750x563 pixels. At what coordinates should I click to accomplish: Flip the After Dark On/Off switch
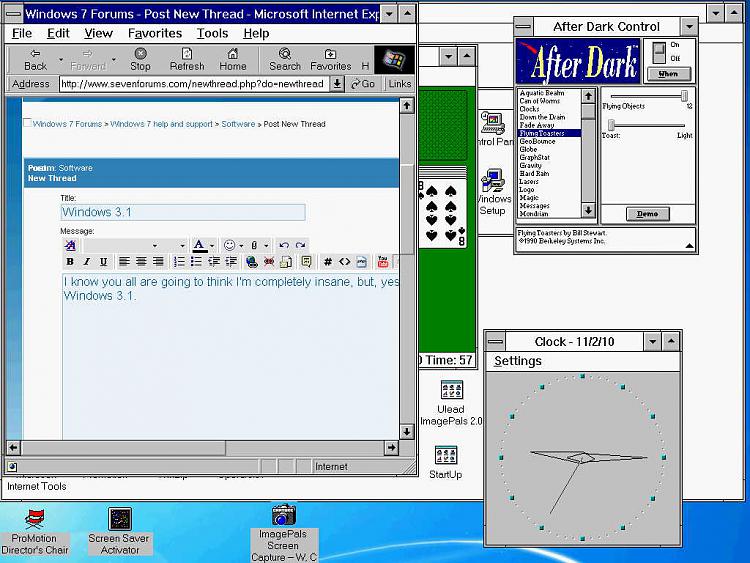(660, 52)
